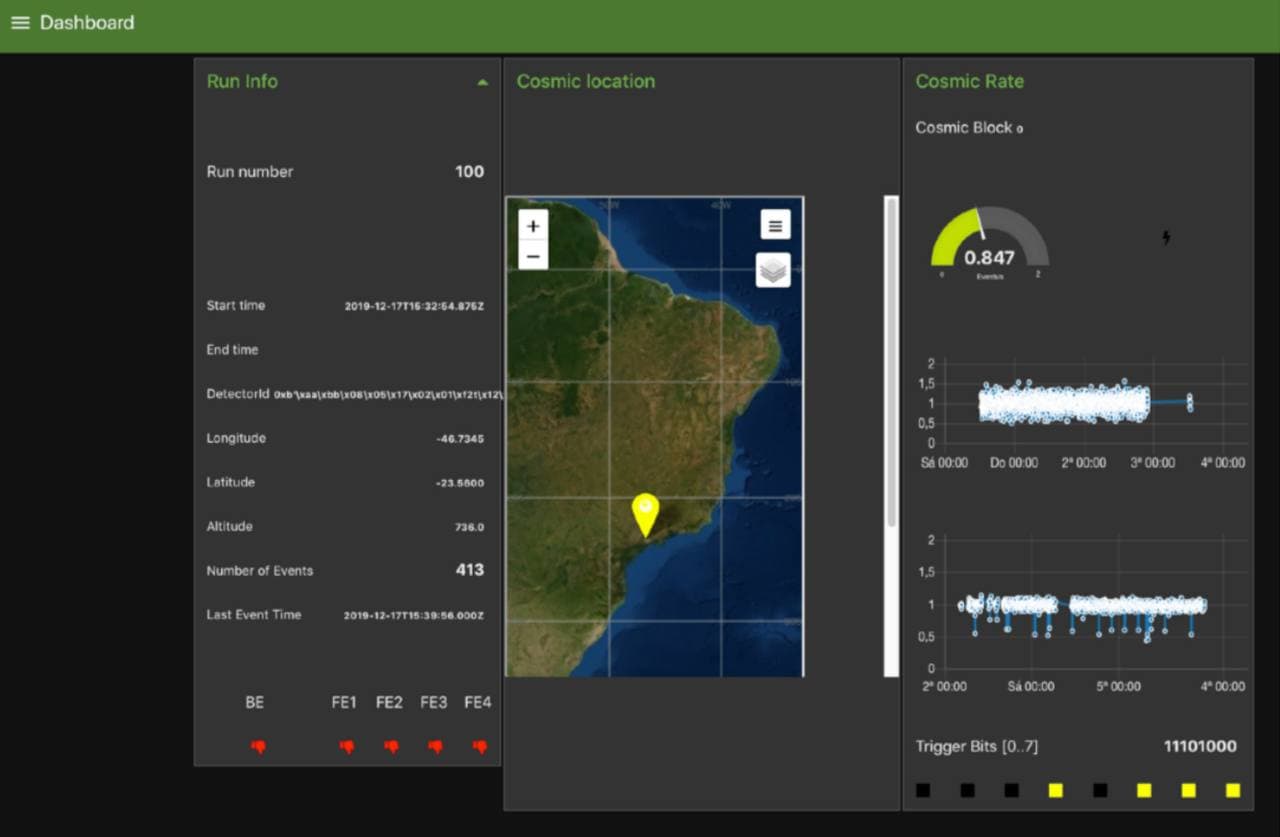
Task: Click the fourth trigger bit yellow square
Action: tap(1056, 790)
